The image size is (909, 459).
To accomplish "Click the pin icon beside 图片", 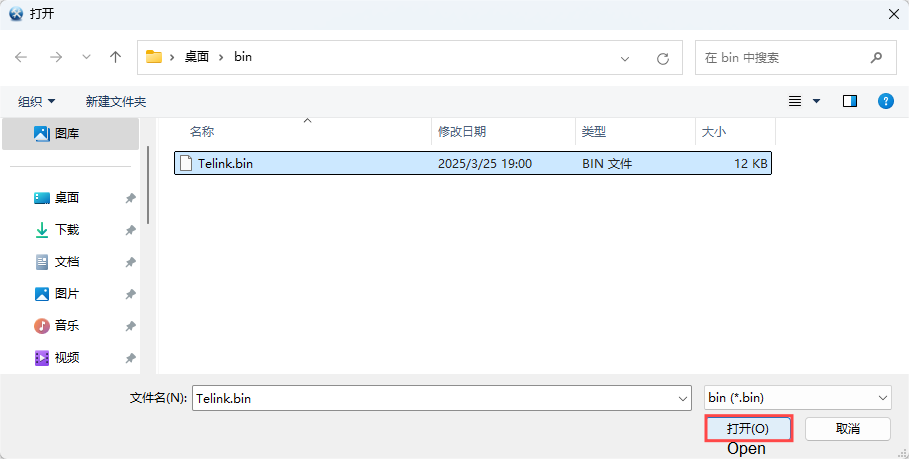I will point(130,294).
